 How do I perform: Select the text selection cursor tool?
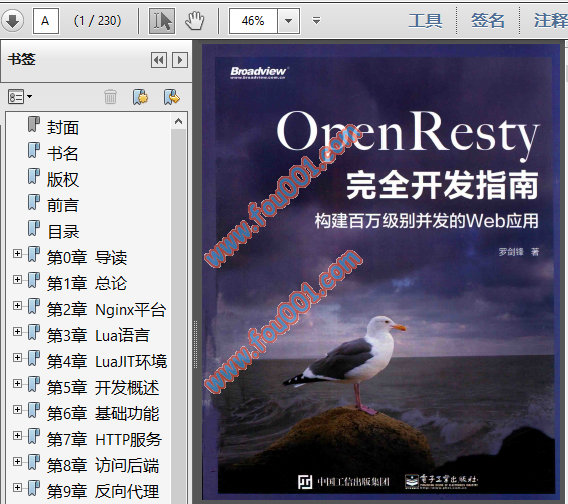[x=162, y=21]
